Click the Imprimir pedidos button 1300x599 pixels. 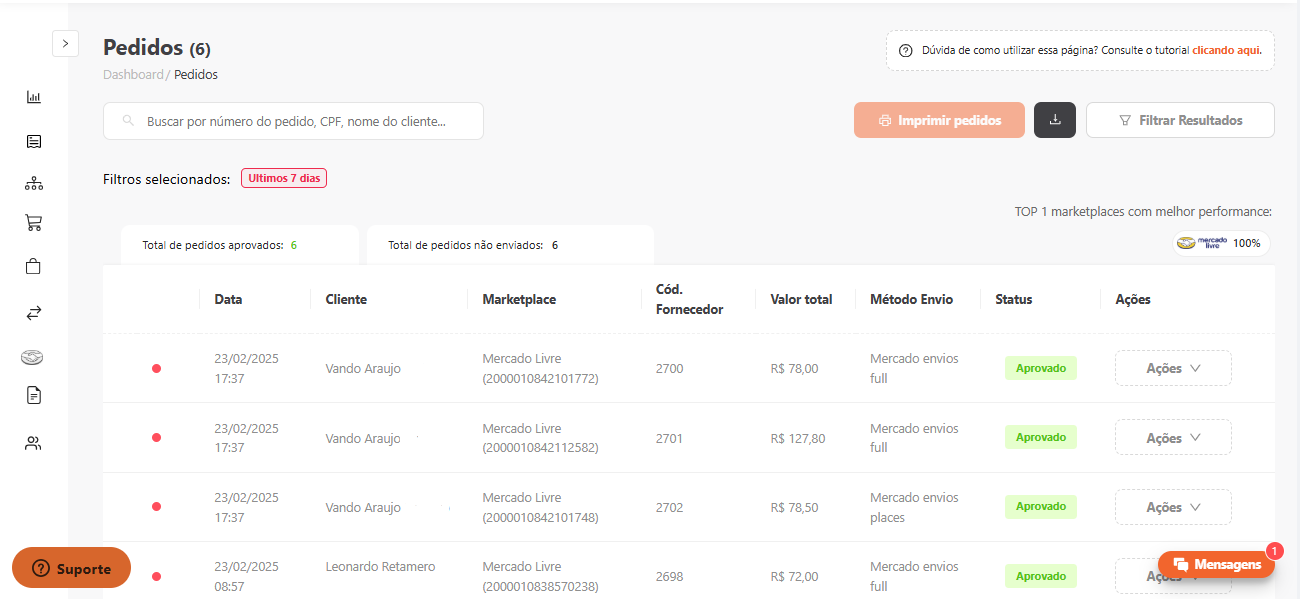(939, 120)
